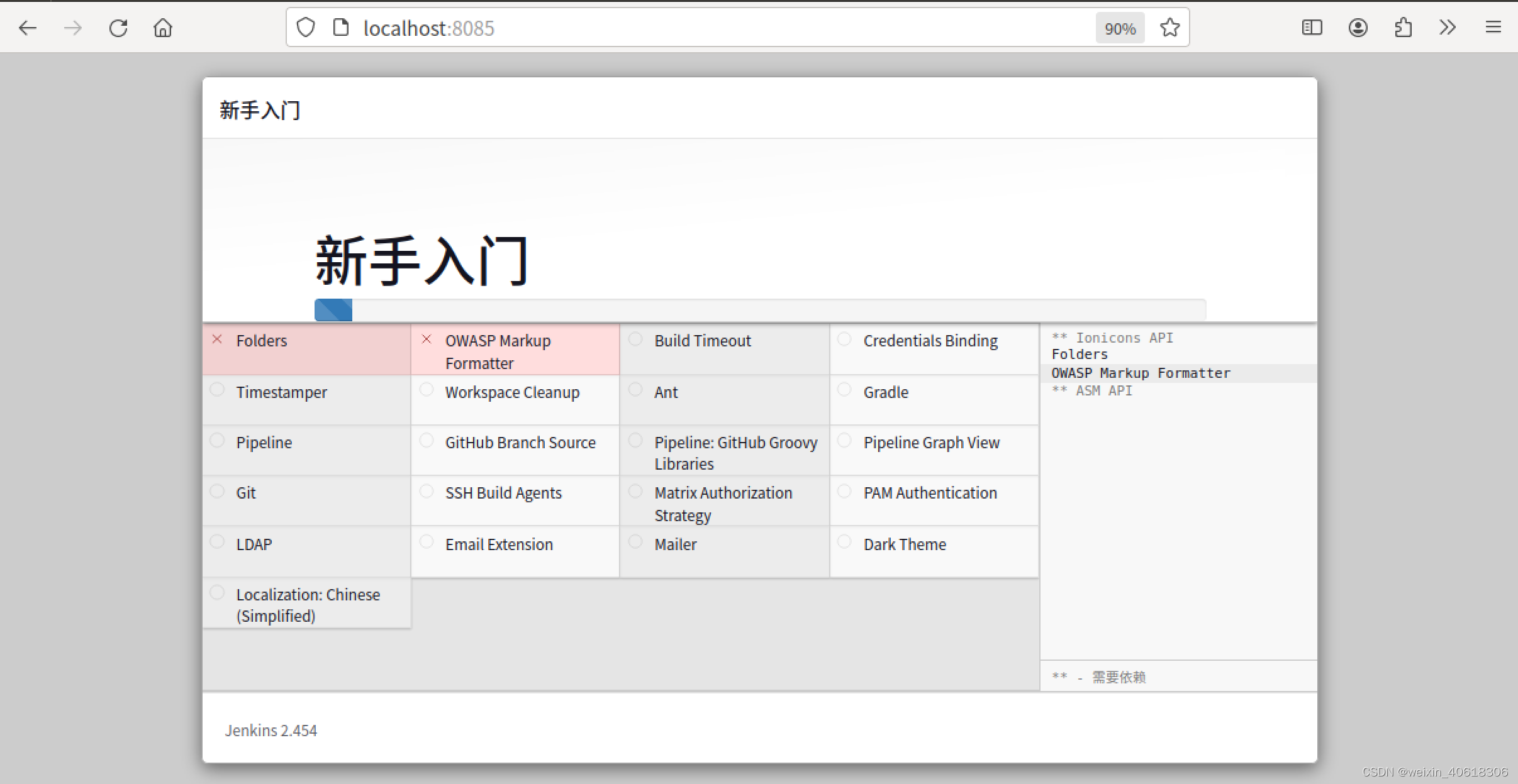Viewport: 1518px width, 784px height.
Task: Bookmark this page with the star icon
Action: [x=1169, y=28]
